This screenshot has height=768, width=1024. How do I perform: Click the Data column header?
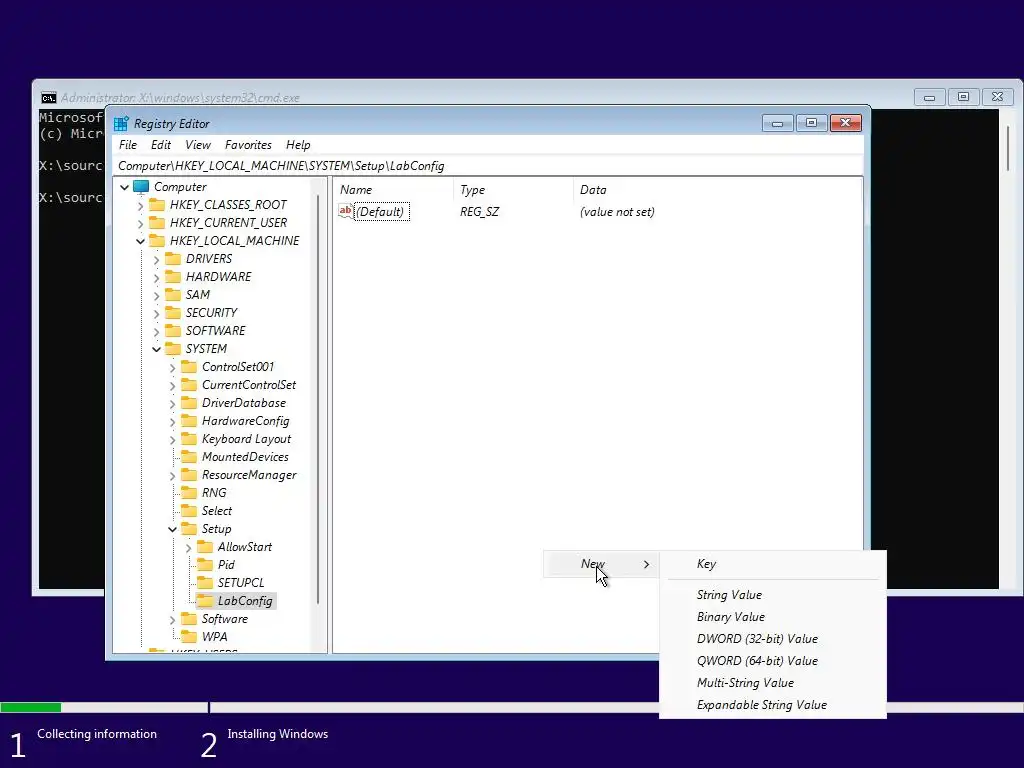[717, 190]
